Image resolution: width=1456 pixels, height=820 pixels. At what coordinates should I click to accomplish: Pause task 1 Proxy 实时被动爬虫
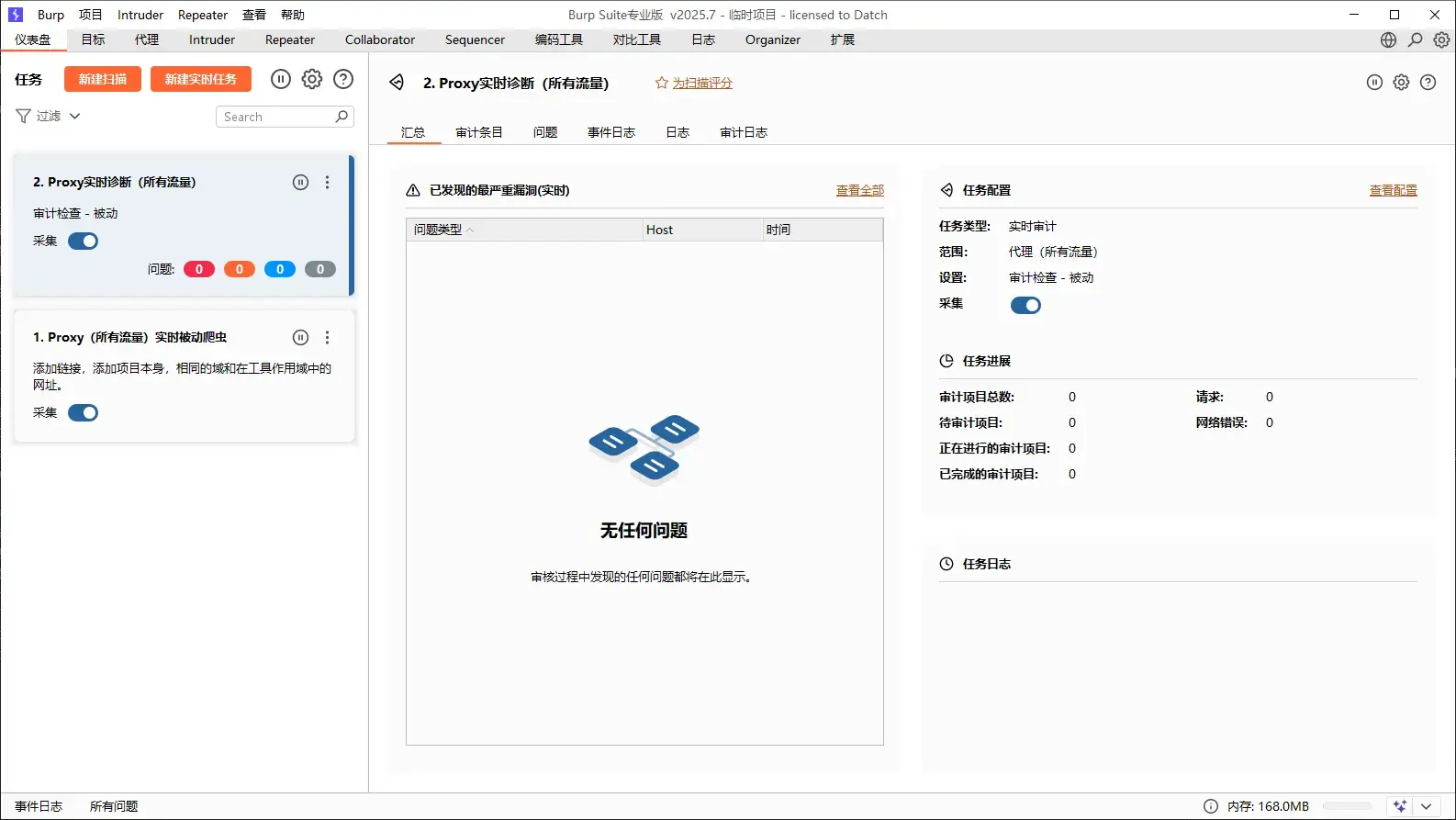300,337
